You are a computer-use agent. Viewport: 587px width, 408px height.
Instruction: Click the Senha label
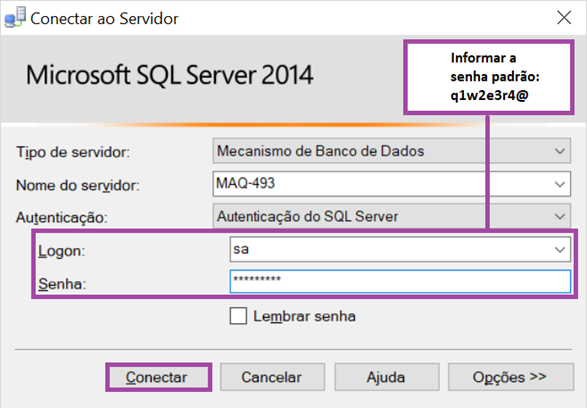click(x=62, y=284)
